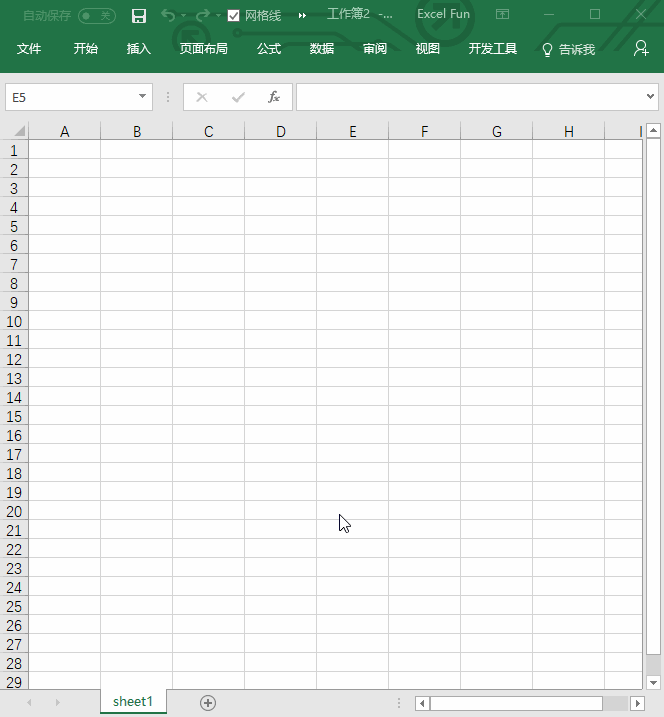The height and width of the screenshot is (717, 664).
Task: Select the sheet1 worksheet tab
Action: point(133,702)
